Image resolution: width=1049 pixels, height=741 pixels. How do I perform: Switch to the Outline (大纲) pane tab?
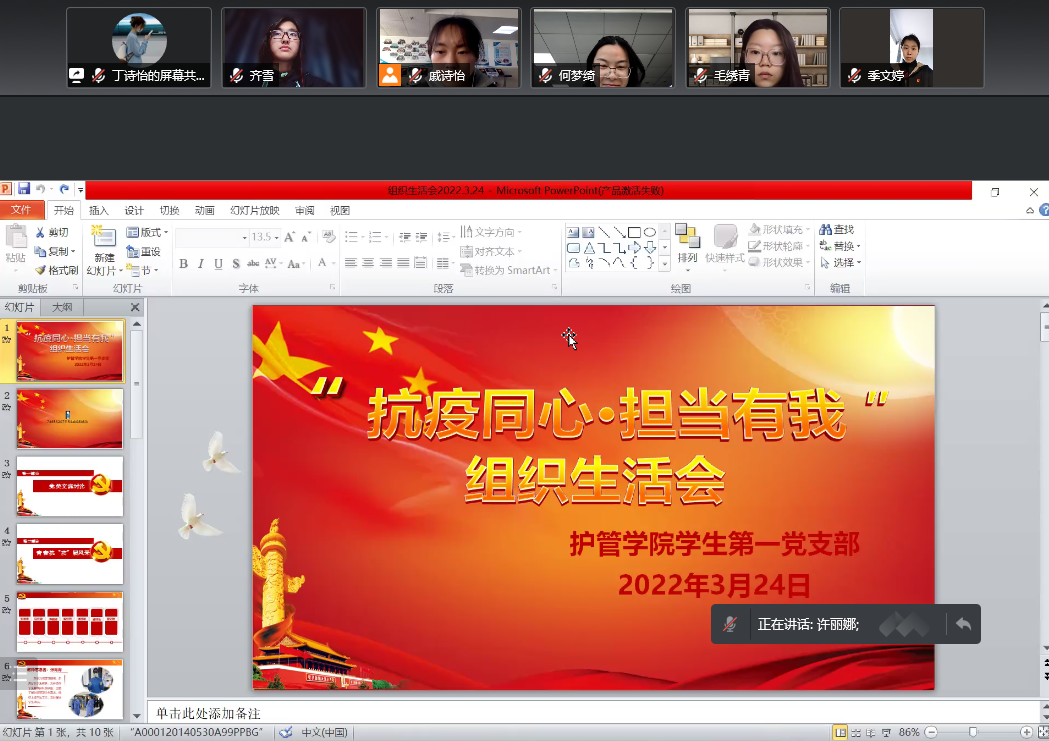tap(62, 308)
